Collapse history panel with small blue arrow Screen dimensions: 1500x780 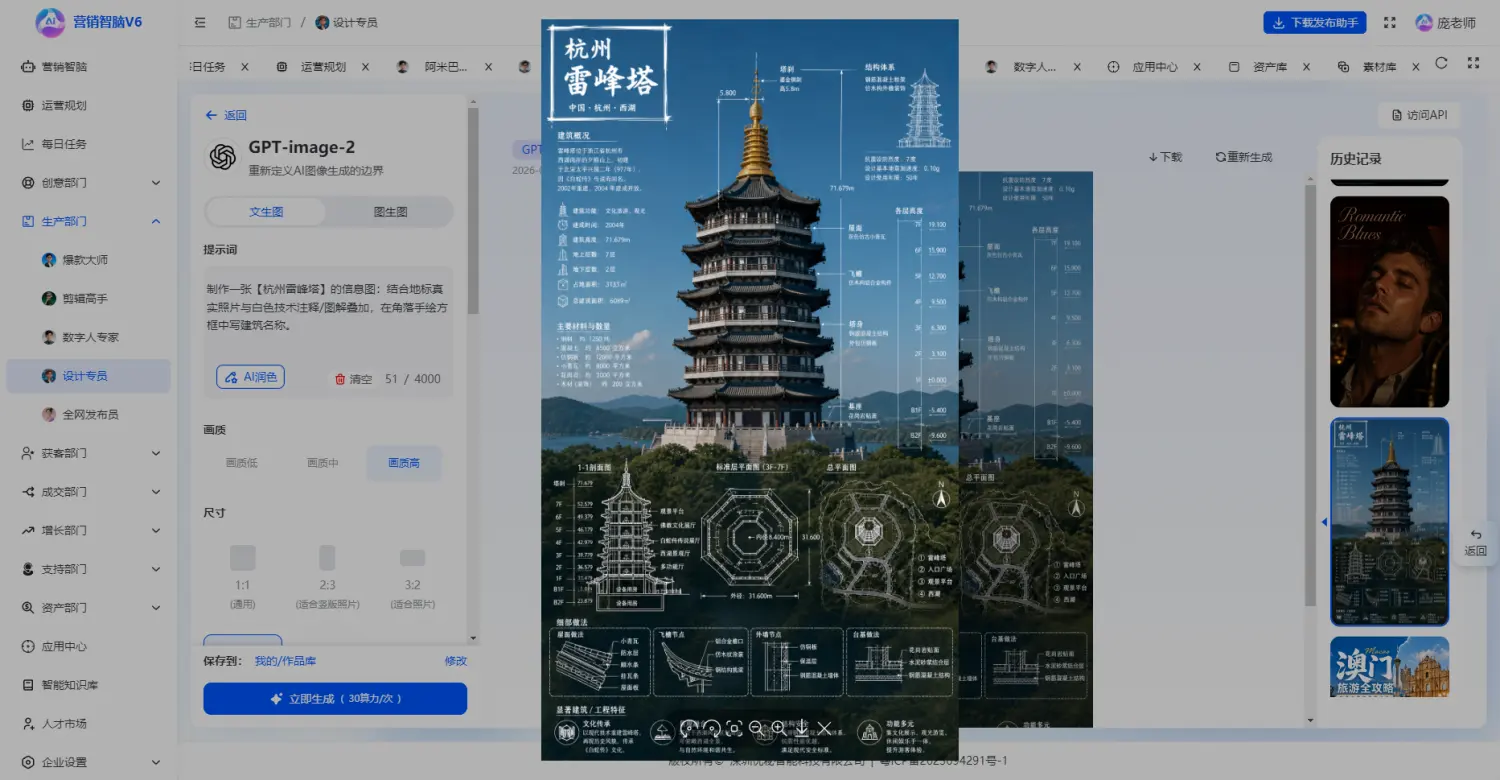(1324, 522)
